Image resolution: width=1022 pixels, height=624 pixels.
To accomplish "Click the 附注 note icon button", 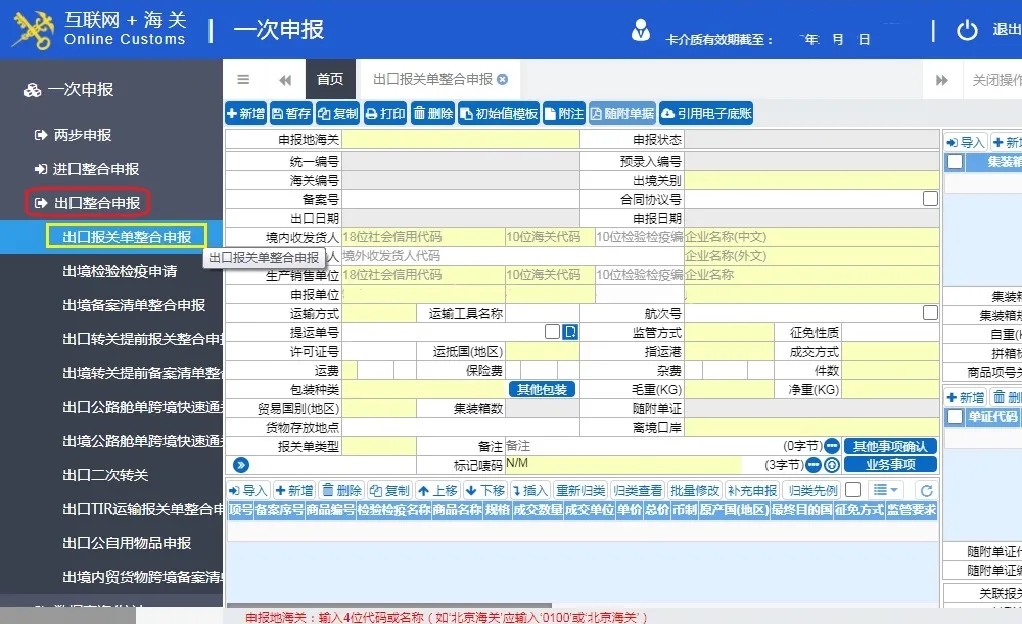I will point(564,114).
